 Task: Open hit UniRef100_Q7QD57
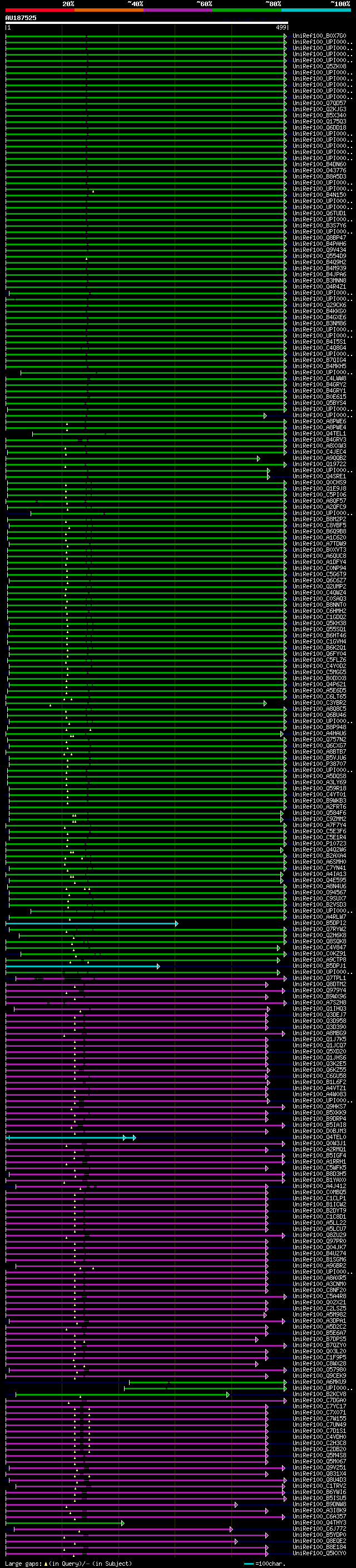319,103
